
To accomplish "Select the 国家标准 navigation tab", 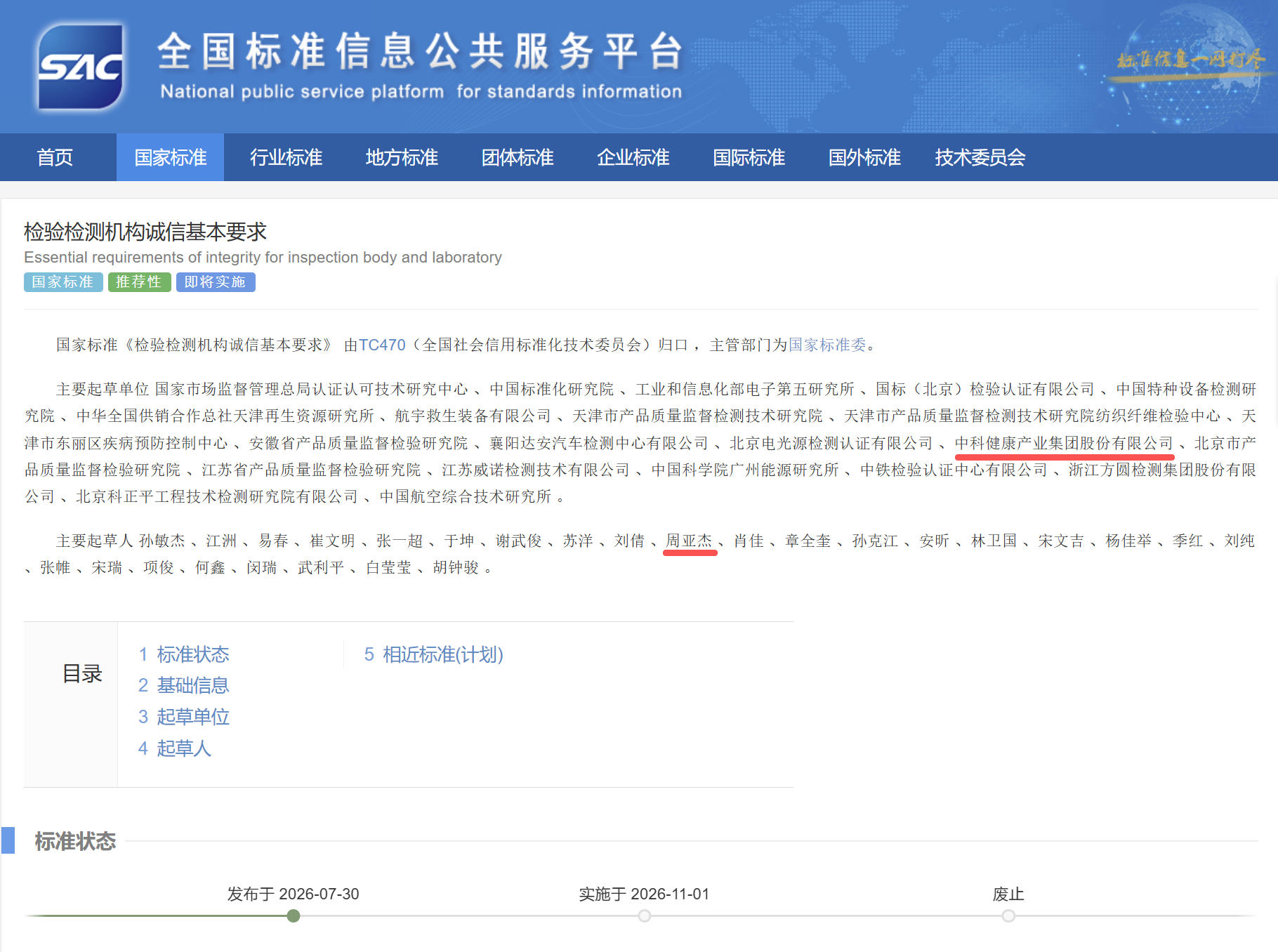I will coord(170,157).
